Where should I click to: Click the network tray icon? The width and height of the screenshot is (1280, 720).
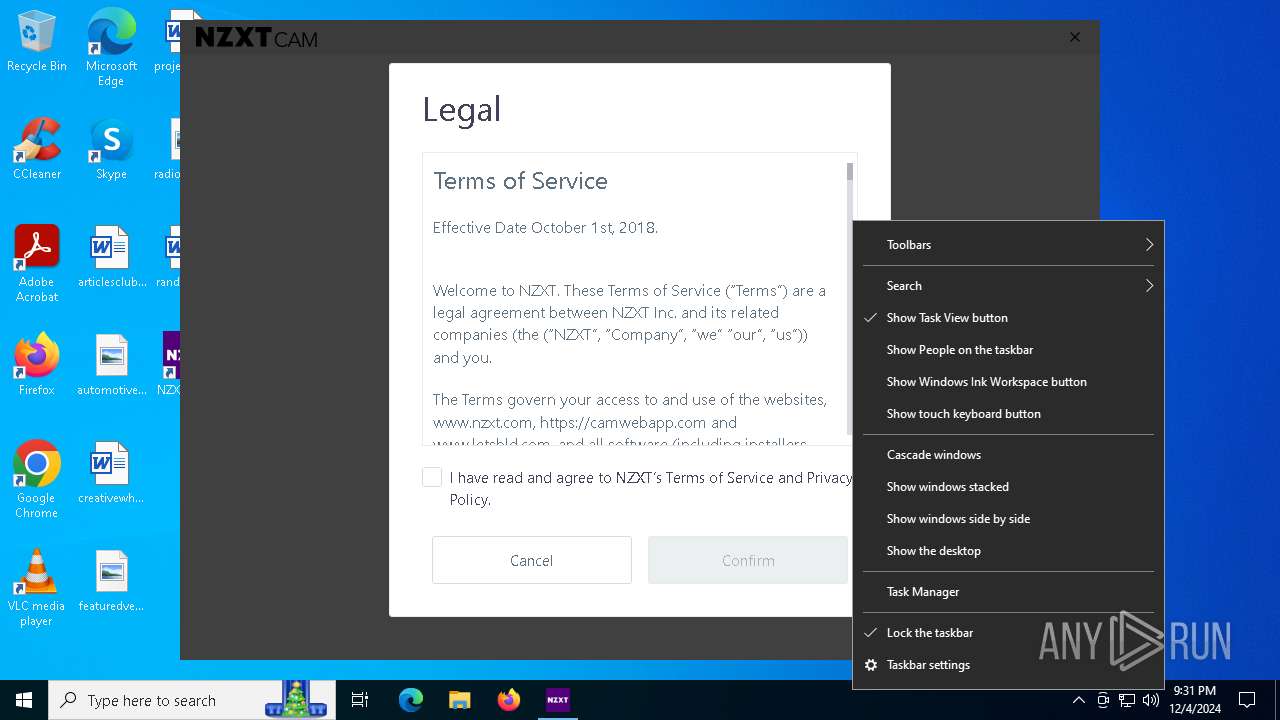point(1127,700)
